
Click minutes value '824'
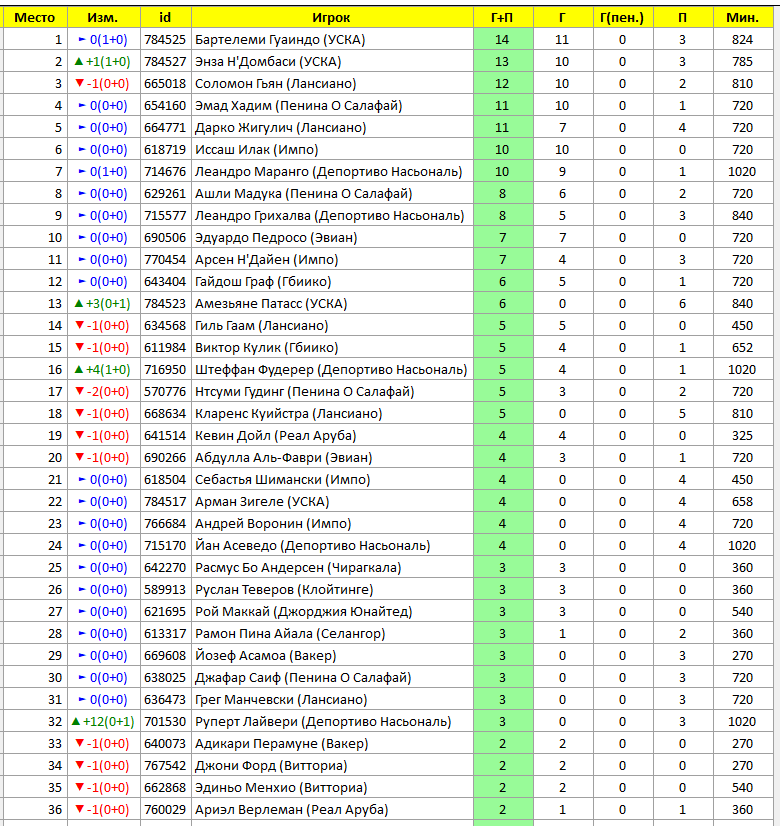743,40
